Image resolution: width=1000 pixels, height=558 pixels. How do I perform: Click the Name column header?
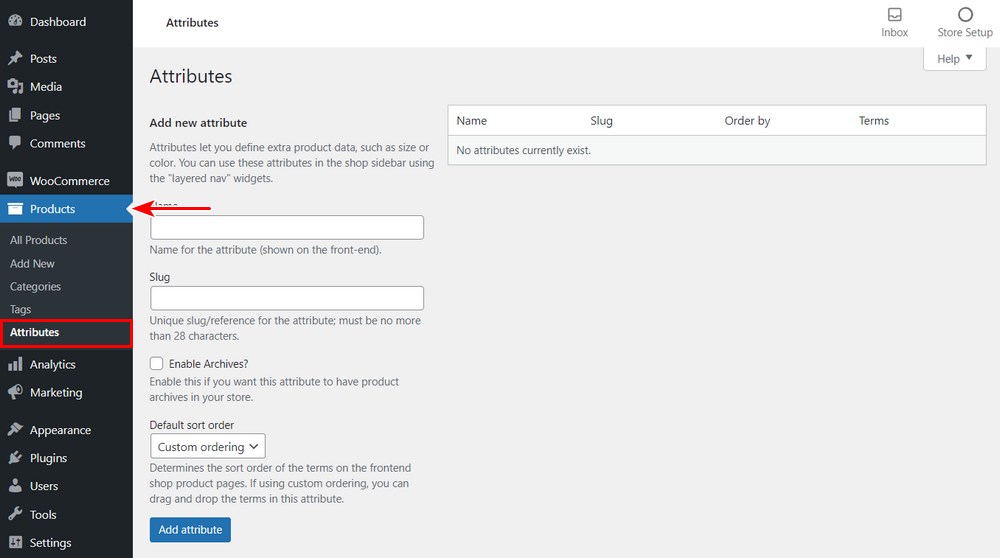coord(471,121)
